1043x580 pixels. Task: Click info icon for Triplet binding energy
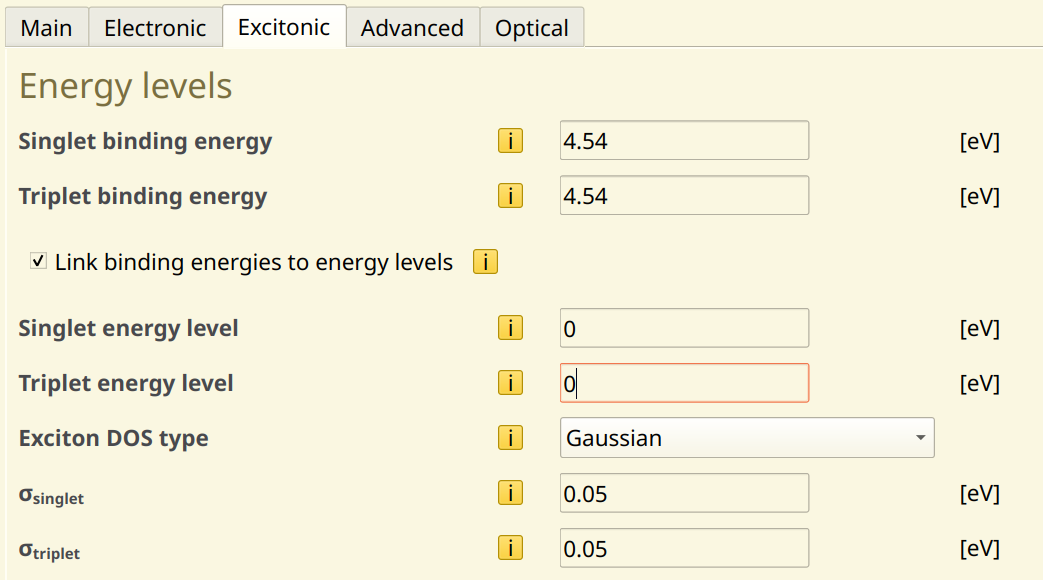pyautogui.click(x=510, y=196)
